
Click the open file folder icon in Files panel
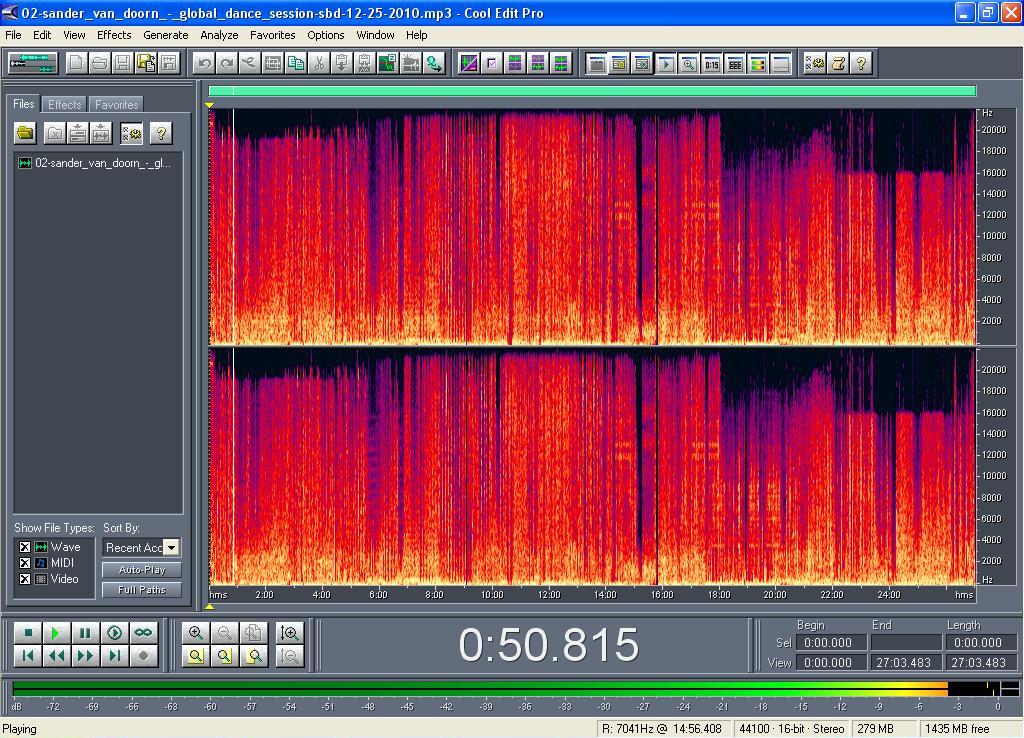25,133
